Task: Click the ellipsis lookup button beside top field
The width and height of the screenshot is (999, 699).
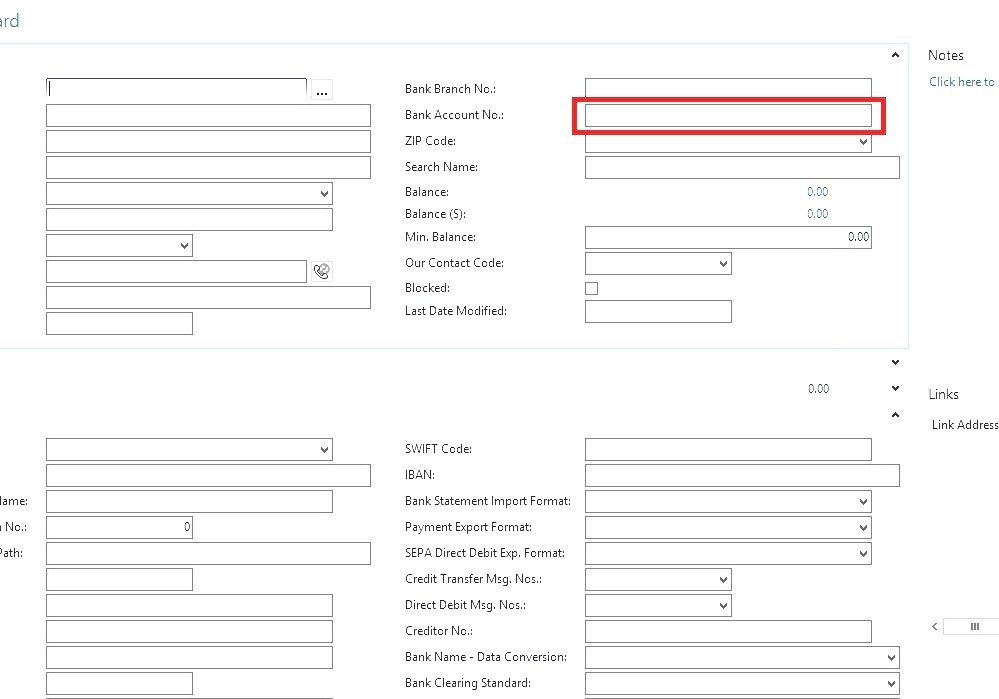Action: [322, 90]
